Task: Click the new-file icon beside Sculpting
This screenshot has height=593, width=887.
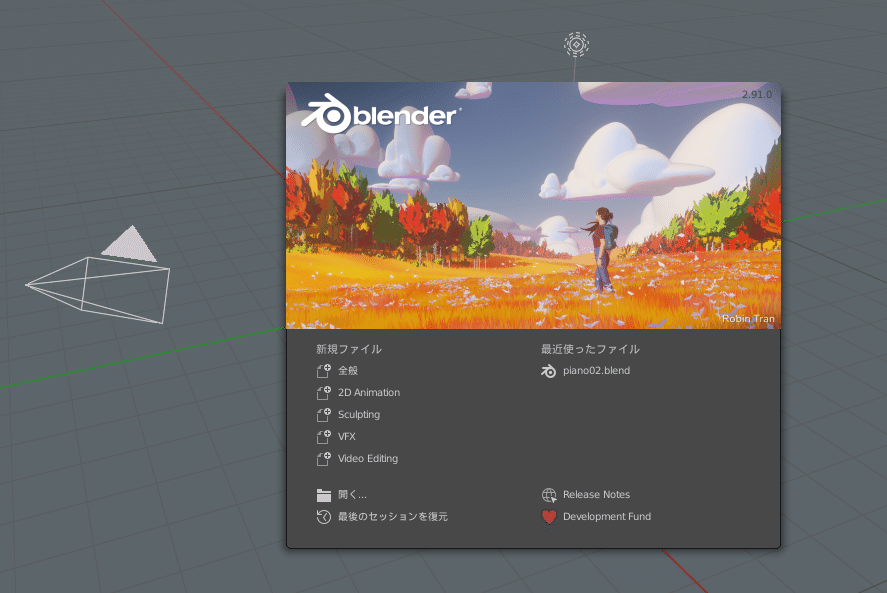Action: pyautogui.click(x=324, y=415)
